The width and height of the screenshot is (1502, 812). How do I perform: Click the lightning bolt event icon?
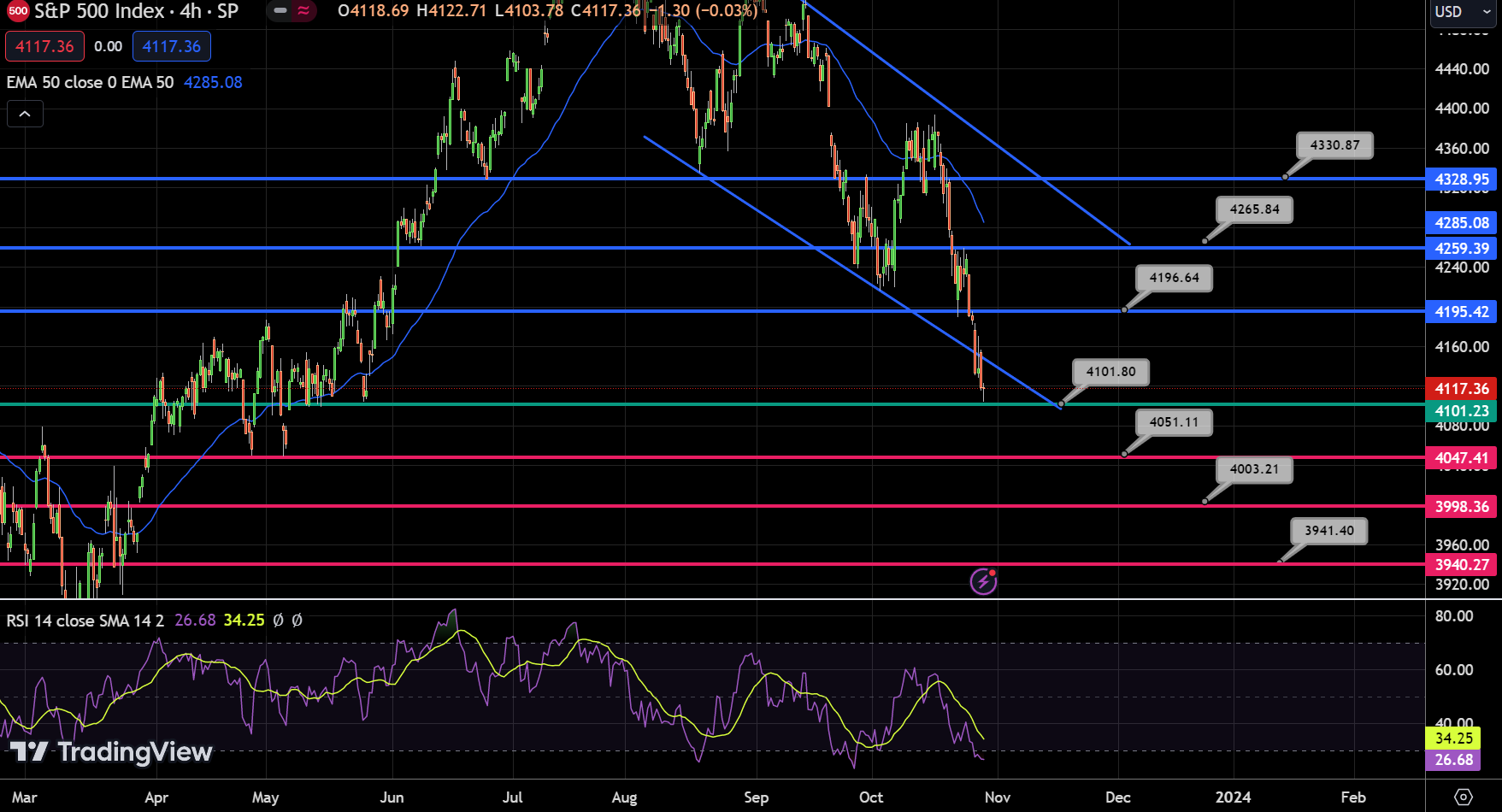tap(983, 581)
